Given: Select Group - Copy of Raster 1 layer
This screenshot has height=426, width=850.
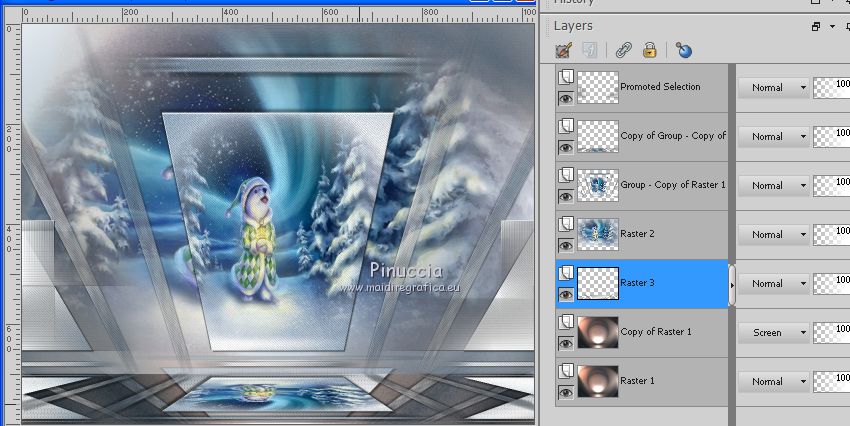Looking at the screenshot, I should 673,185.
